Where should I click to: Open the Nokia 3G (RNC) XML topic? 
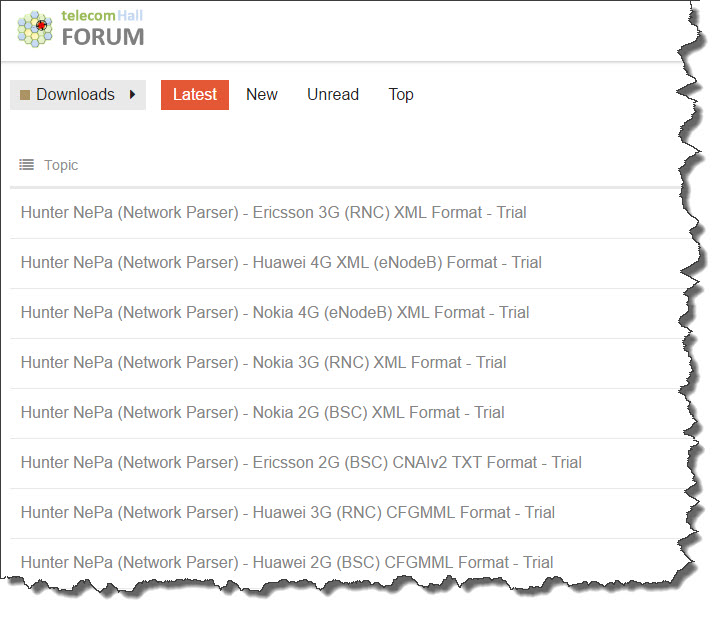(x=264, y=363)
